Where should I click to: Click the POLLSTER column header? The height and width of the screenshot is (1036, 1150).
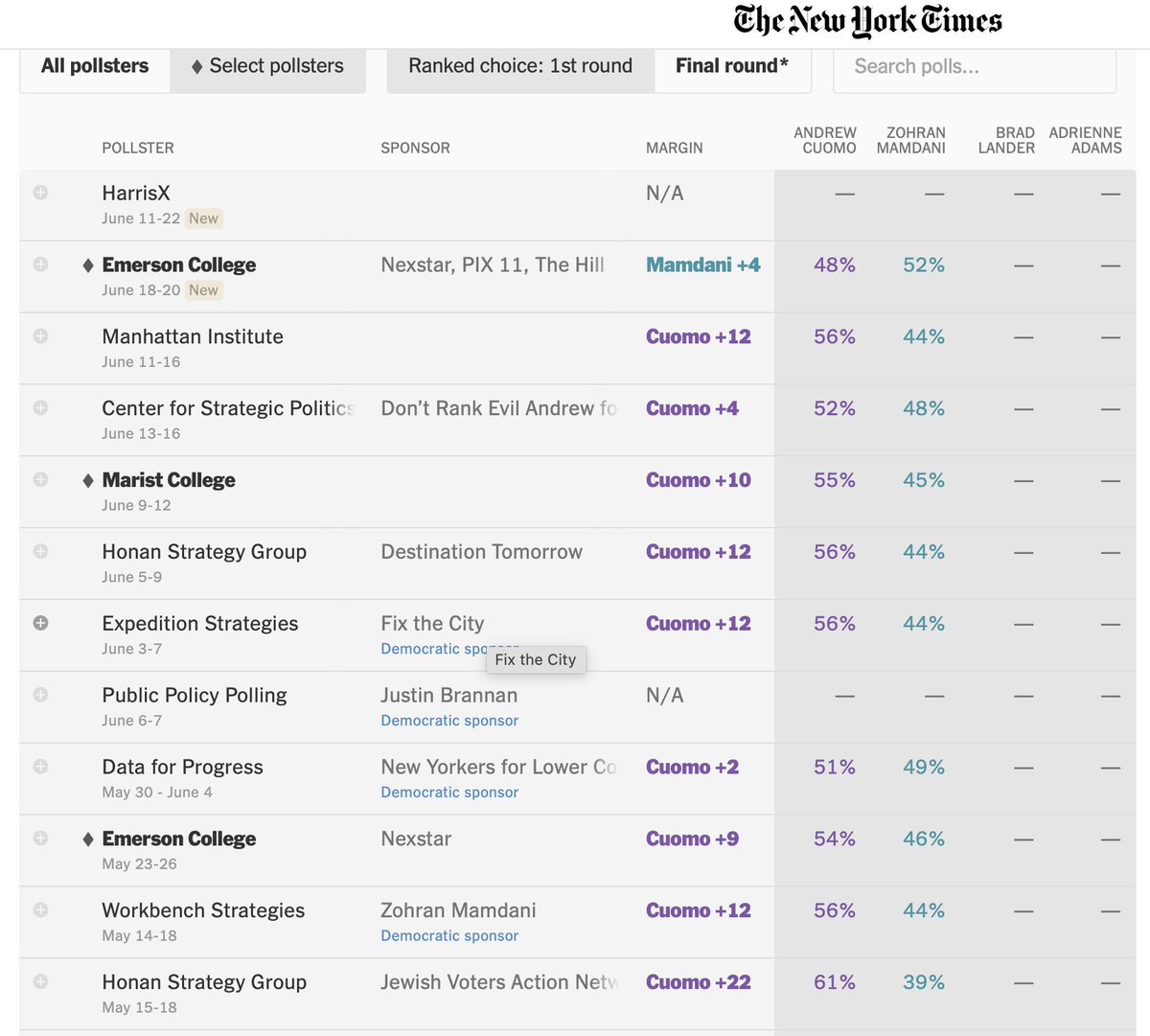point(138,148)
